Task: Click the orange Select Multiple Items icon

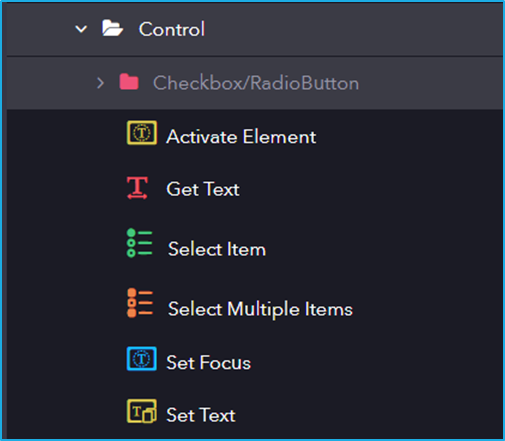Action: point(140,303)
